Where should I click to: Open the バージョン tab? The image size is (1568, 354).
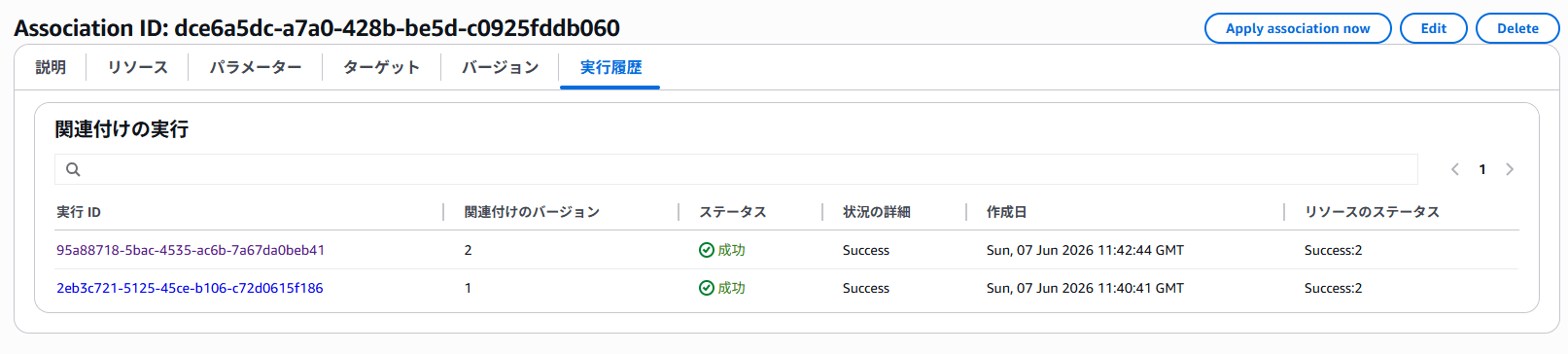pos(501,67)
